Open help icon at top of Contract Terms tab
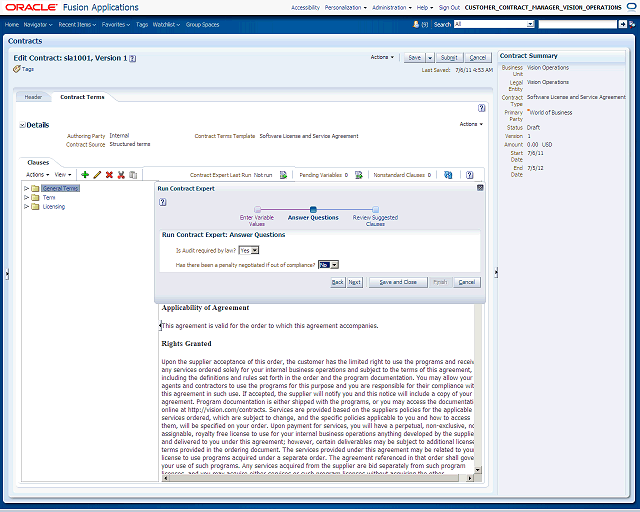This screenshot has height=512, width=640. (x=482, y=108)
